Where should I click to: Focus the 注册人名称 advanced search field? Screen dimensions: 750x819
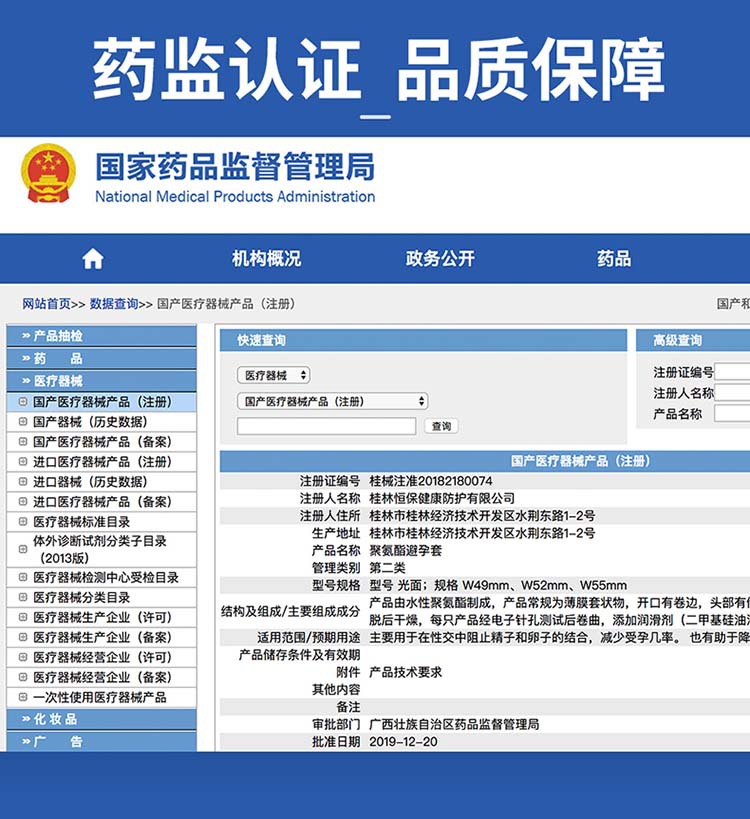pyautogui.click(x=732, y=393)
